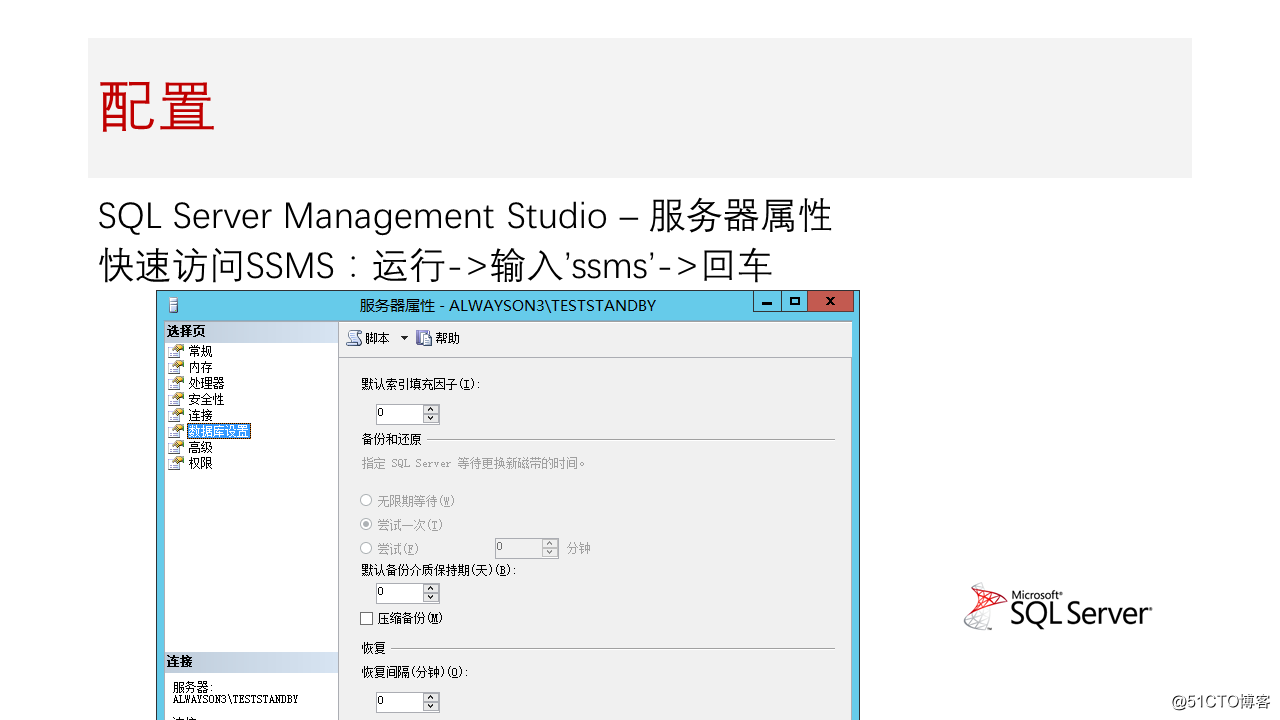Screen dimensions: 1280x720
Task: Click the 尝试 minutes input field
Action: click(x=518, y=548)
